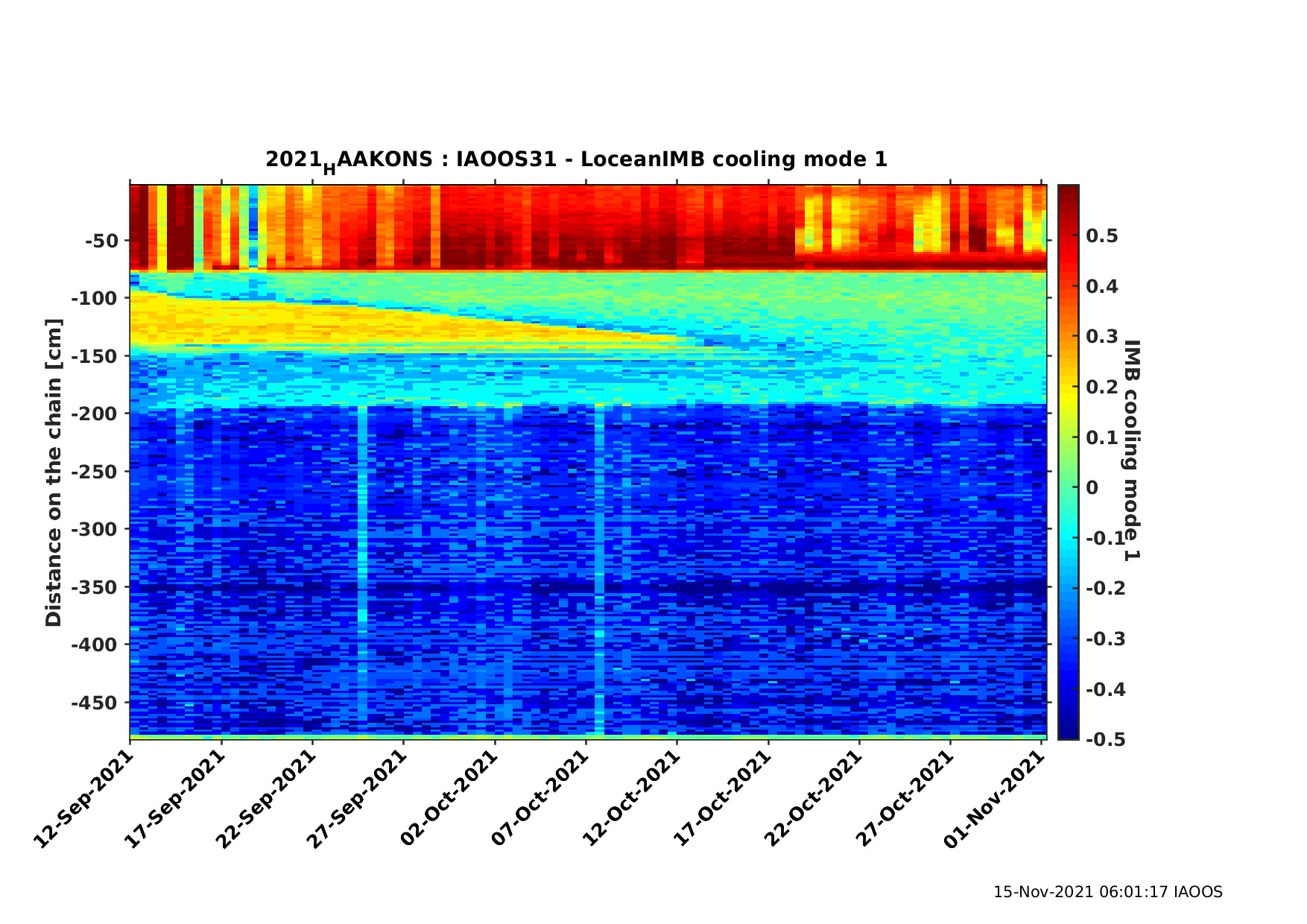Select the 17-Oct-2021 date tick label

[722, 798]
